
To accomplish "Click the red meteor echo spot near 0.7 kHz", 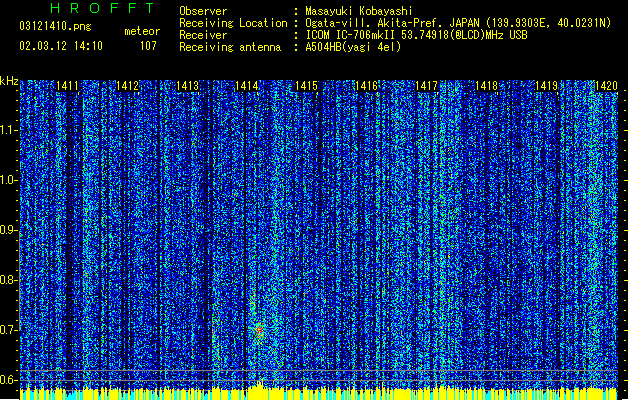I will 259,331.
